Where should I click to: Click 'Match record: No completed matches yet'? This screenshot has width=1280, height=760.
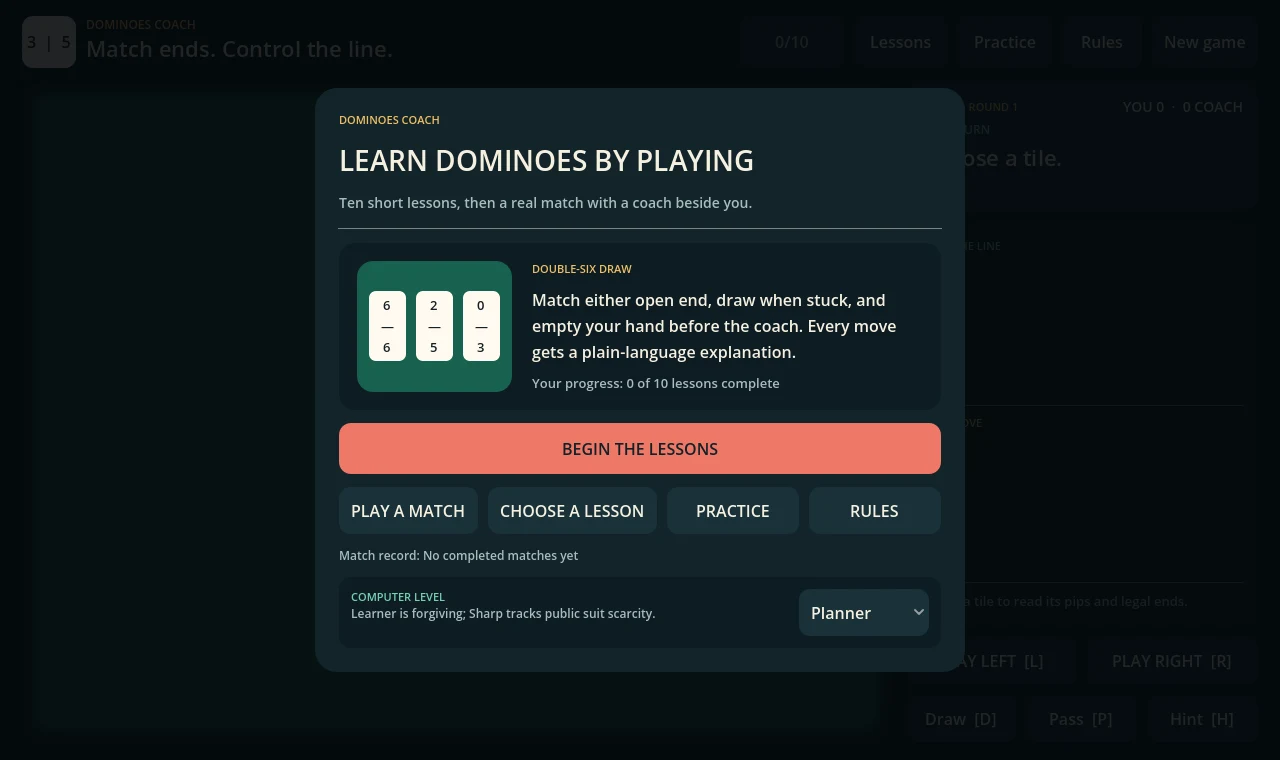[x=458, y=555]
